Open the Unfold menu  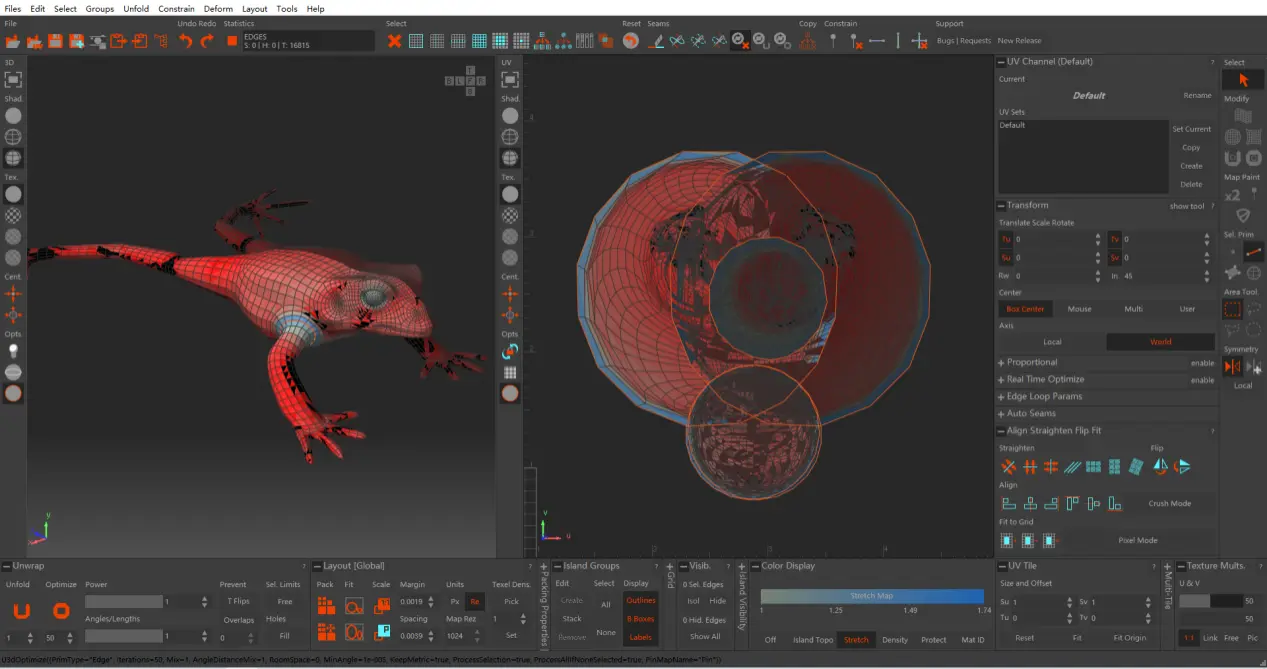click(136, 9)
